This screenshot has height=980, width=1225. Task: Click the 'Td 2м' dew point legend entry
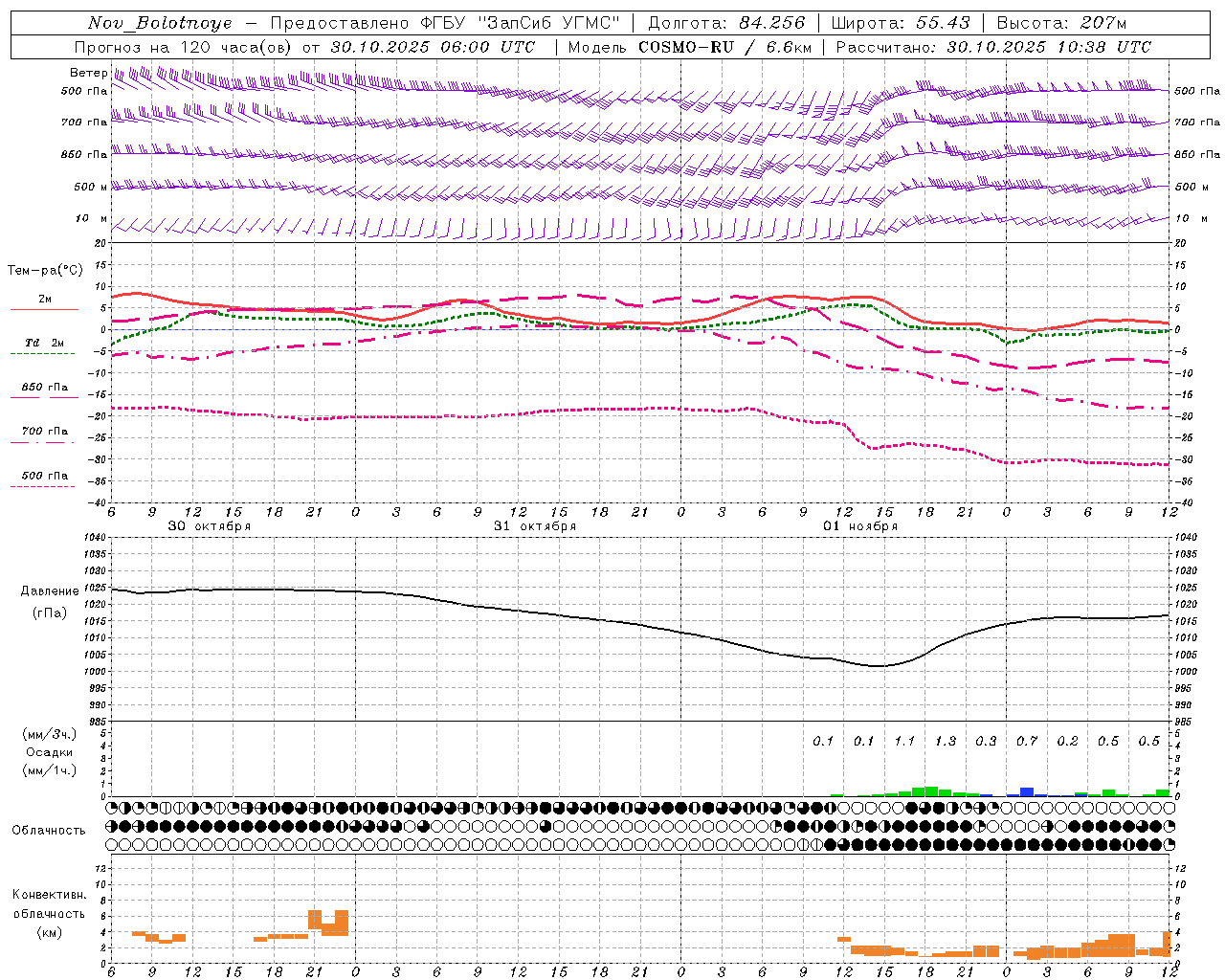[x=44, y=343]
